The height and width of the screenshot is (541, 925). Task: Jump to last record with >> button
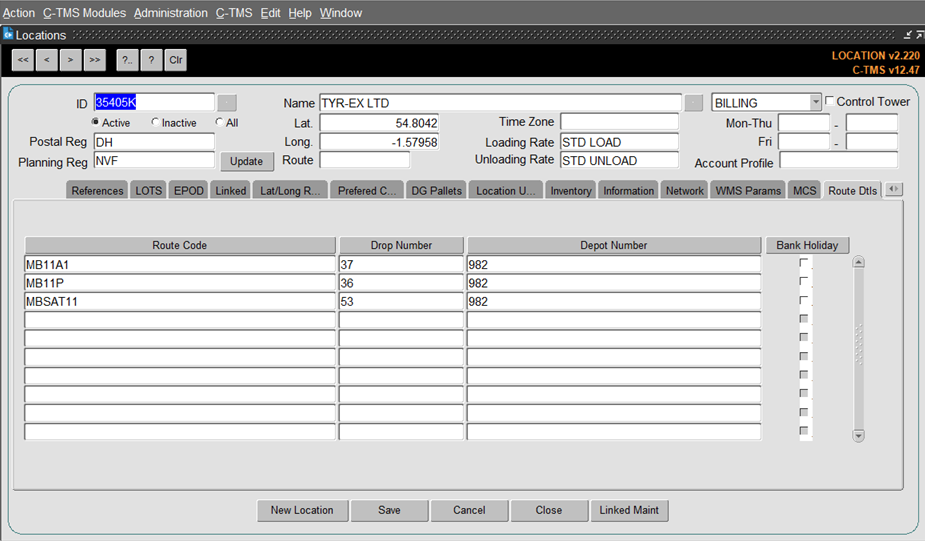(x=94, y=60)
